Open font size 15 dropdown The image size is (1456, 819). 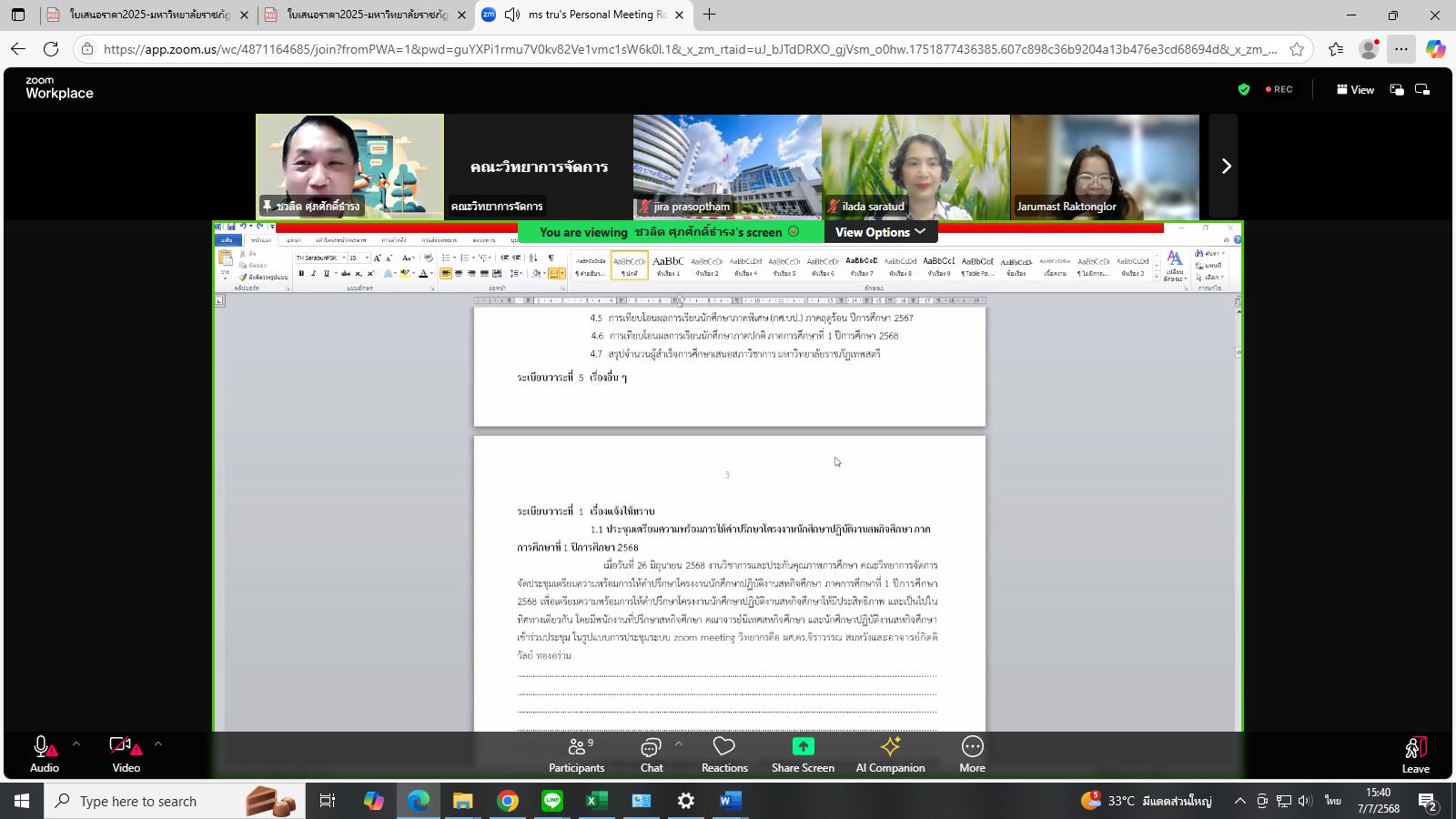coord(367,258)
